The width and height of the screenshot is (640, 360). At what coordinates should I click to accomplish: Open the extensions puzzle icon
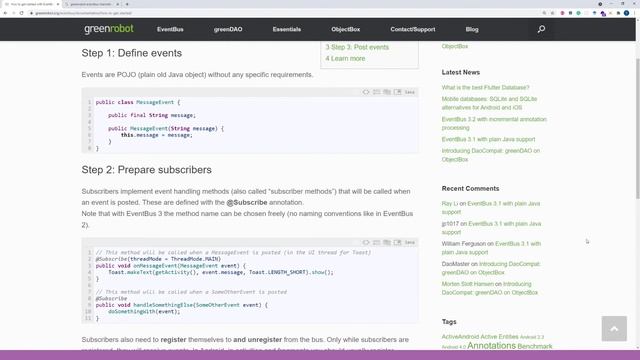[x=618, y=13]
